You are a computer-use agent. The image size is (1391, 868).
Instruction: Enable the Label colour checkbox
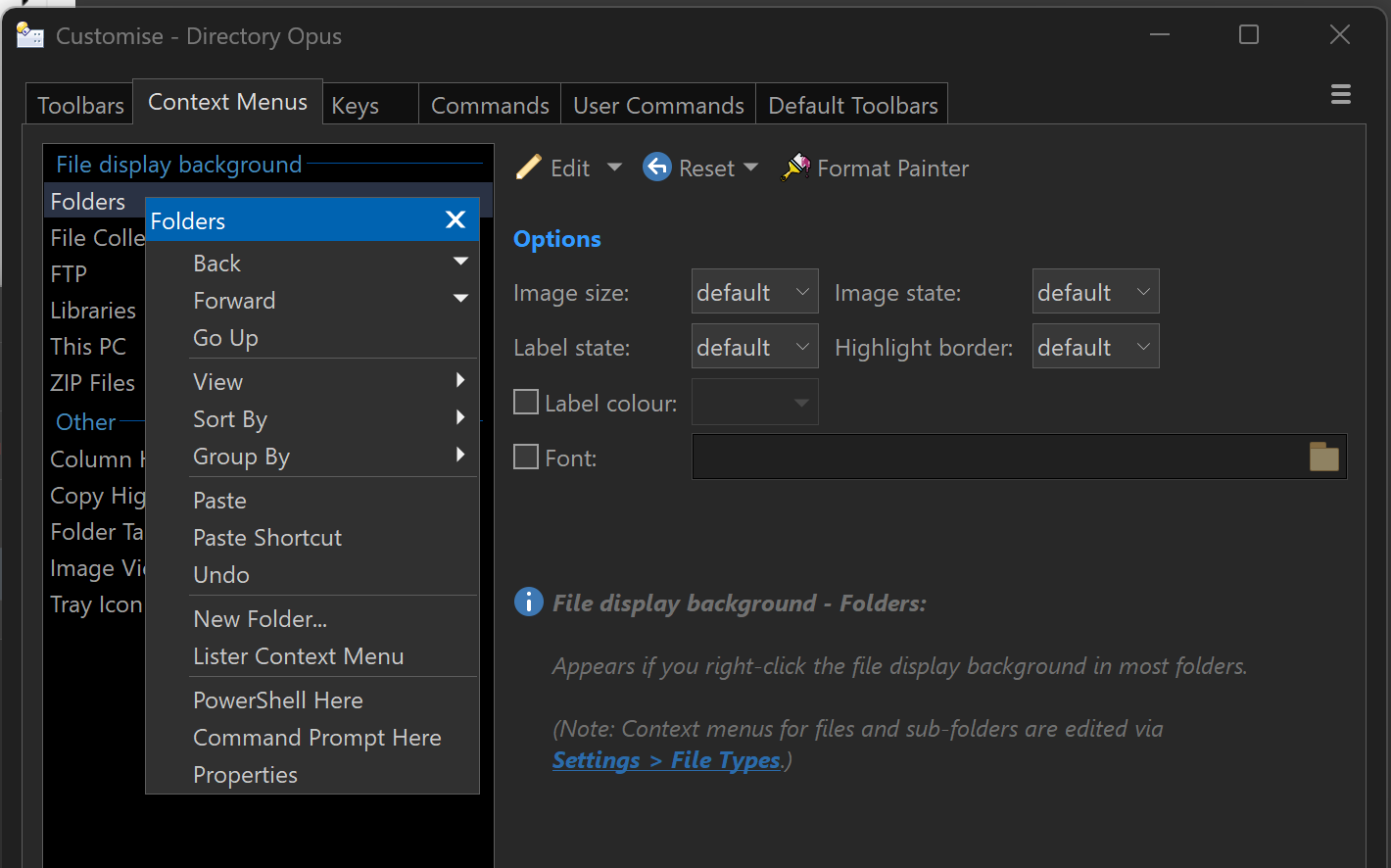pyautogui.click(x=526, y=403)
